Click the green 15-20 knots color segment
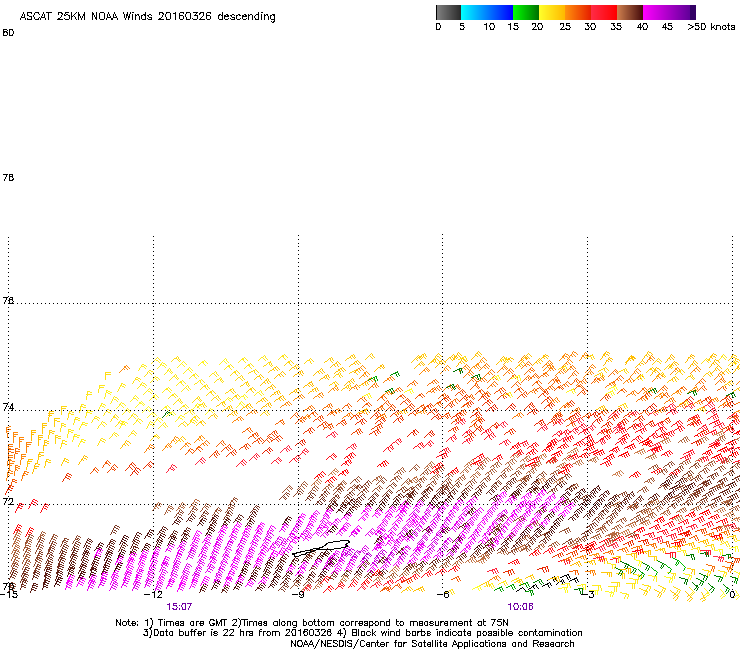The width and height of the screenshot is (740, 650). [526, 12]
